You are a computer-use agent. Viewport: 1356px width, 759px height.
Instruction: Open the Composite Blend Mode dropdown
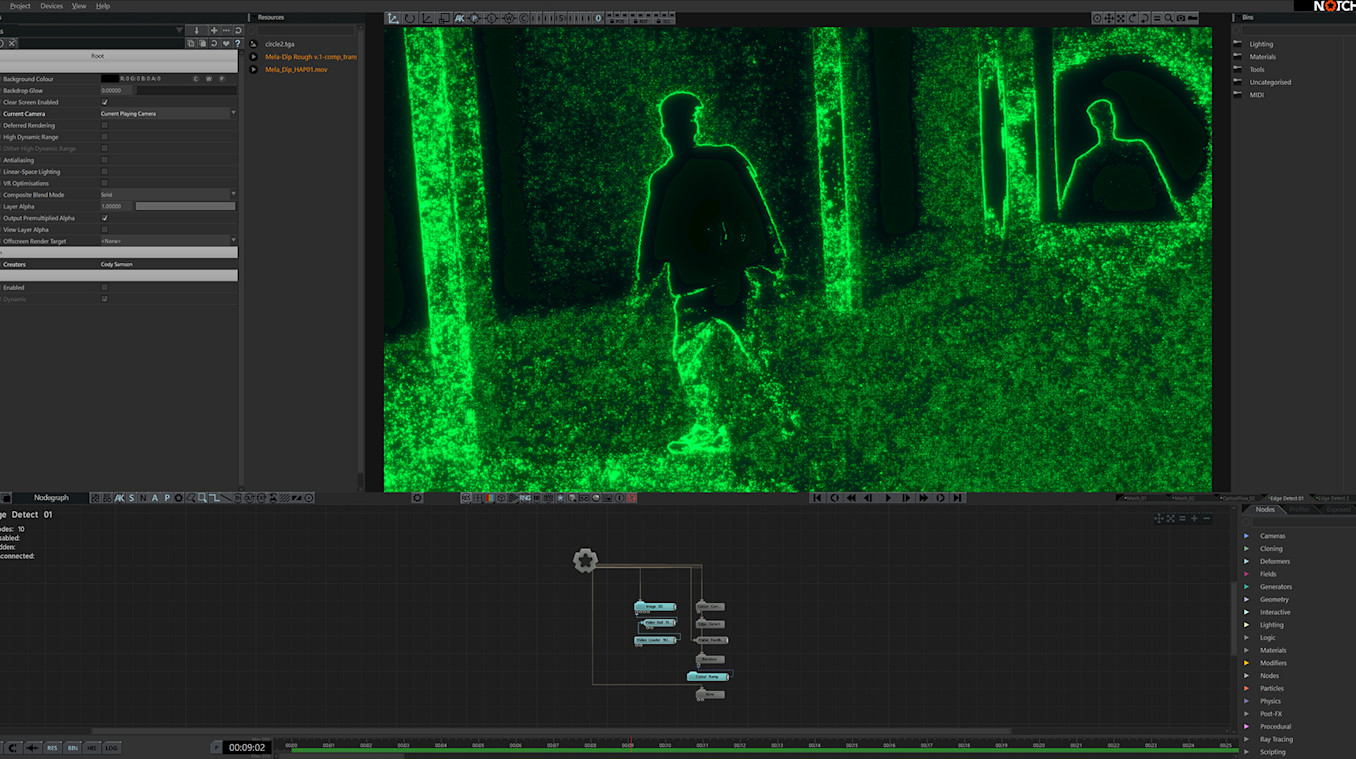[x=168, y=195]
